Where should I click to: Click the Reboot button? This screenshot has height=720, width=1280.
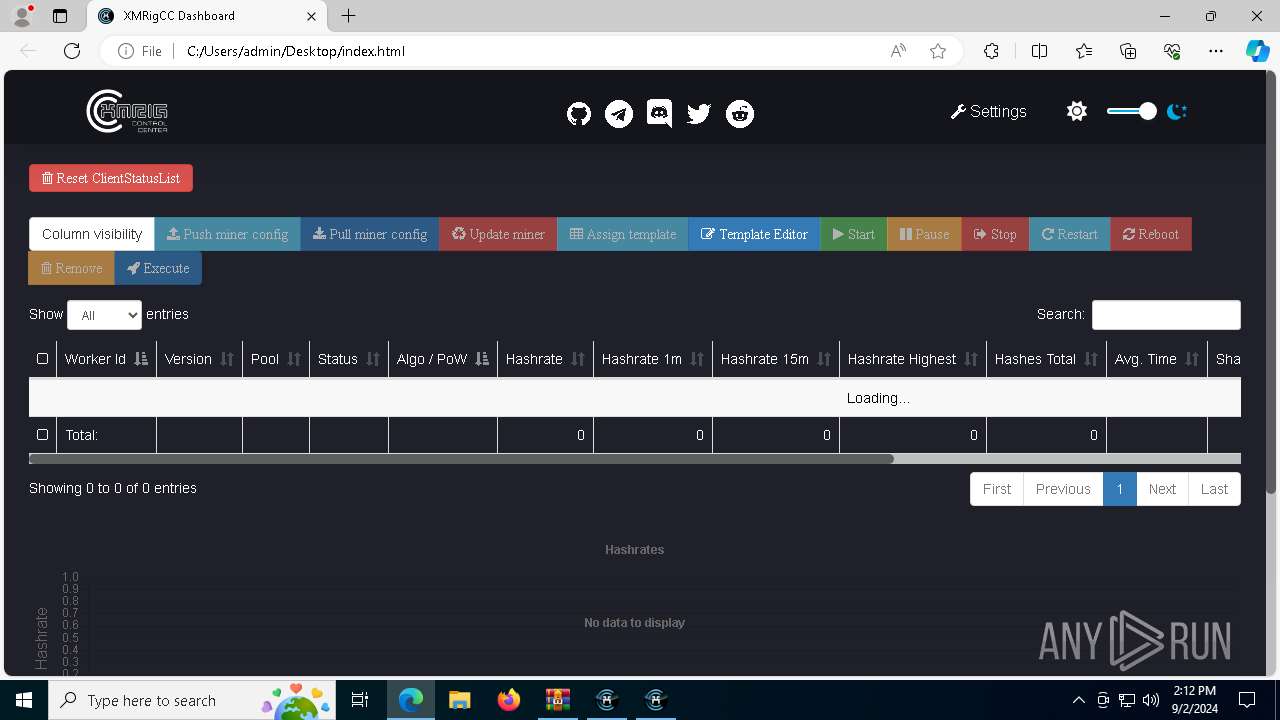coord(1151,234)
